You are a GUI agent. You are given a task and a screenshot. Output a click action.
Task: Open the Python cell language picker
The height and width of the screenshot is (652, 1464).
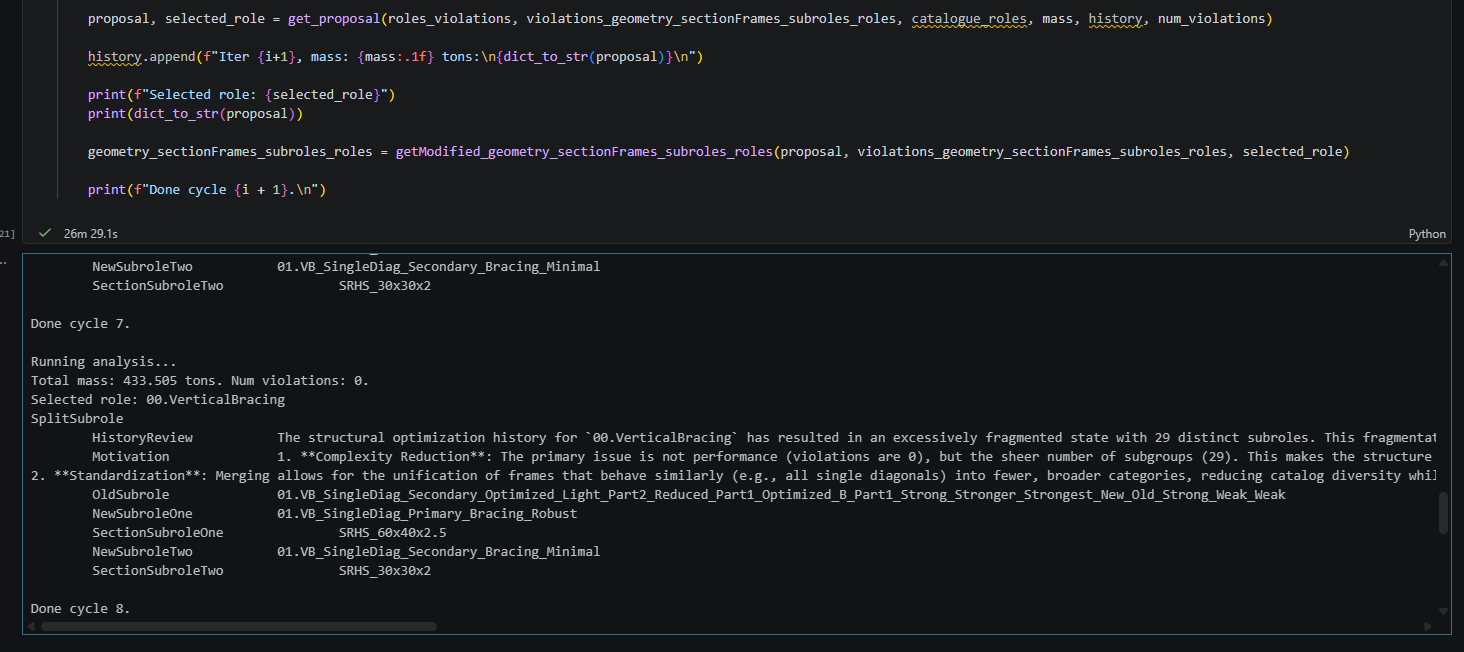pos(1427,234)
